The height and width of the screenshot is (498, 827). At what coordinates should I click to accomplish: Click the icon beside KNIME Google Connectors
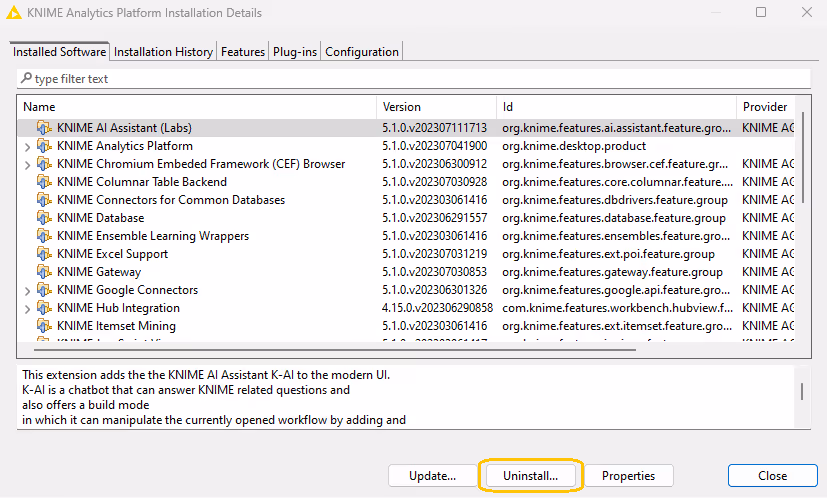click(x=44, y=289)
